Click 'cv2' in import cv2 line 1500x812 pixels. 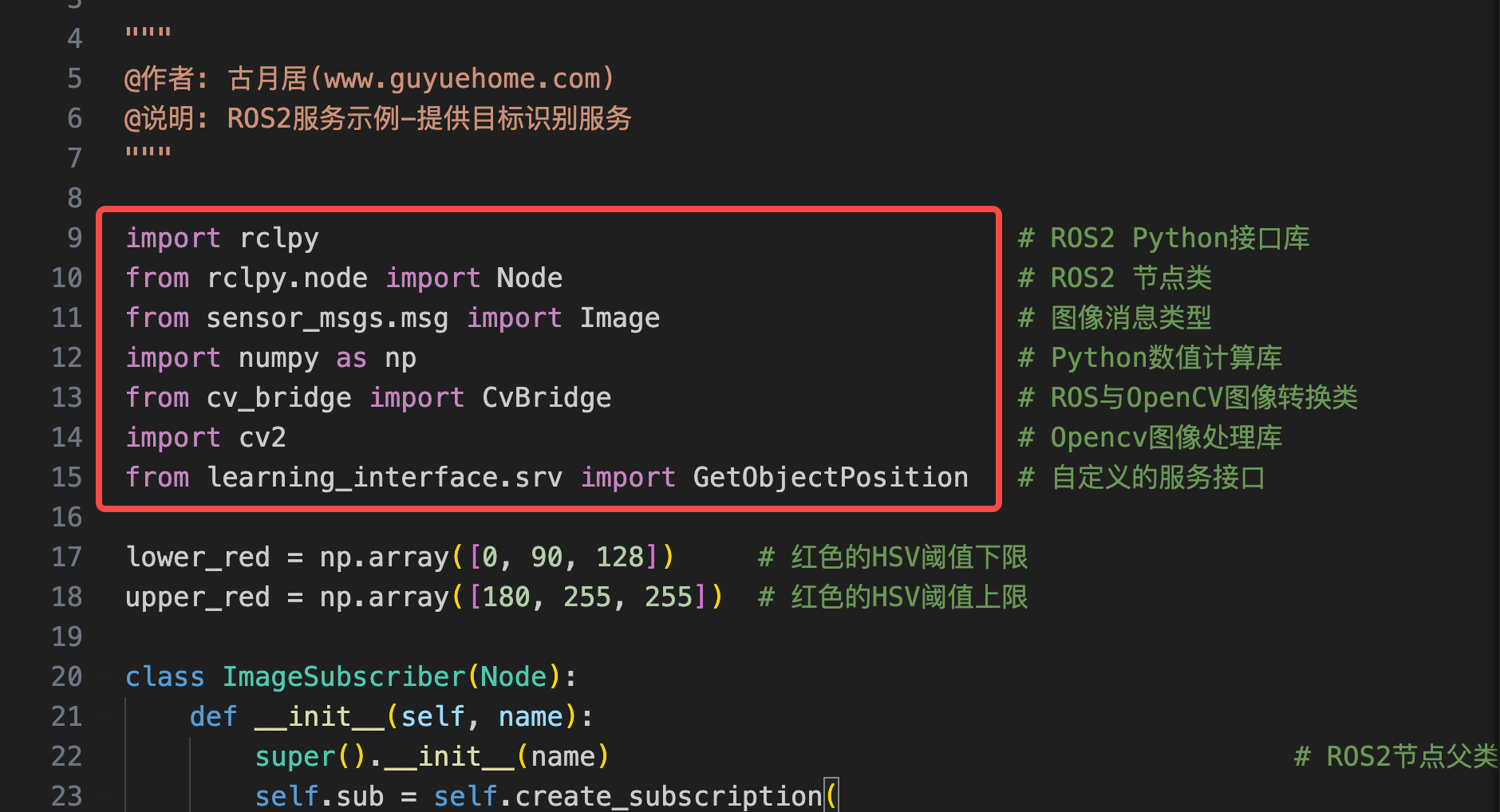pyautogui.click(x=262, y=438)
